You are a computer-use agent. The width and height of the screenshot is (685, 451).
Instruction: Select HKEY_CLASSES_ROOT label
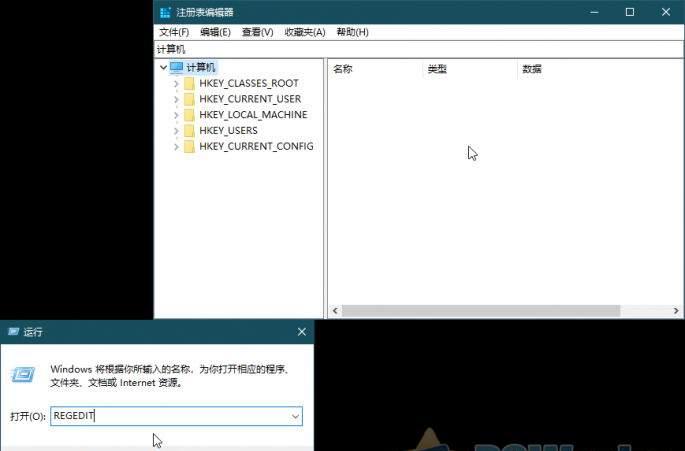tap(249, 83)
